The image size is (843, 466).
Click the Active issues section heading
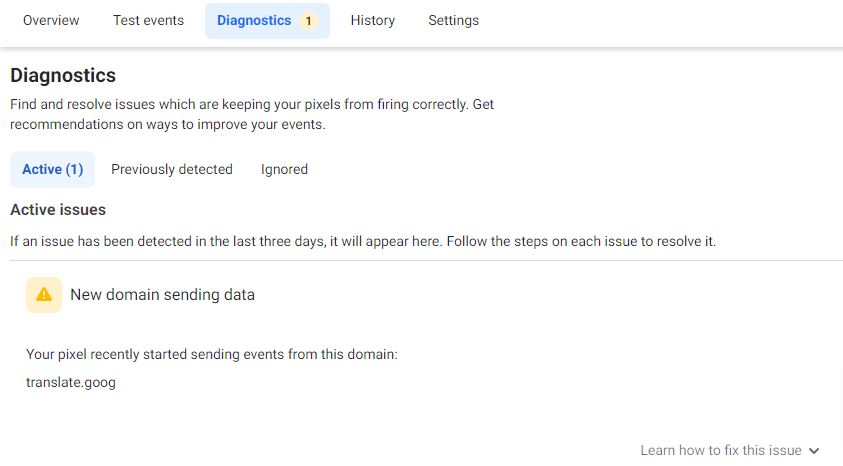click(x=58, y=210)
